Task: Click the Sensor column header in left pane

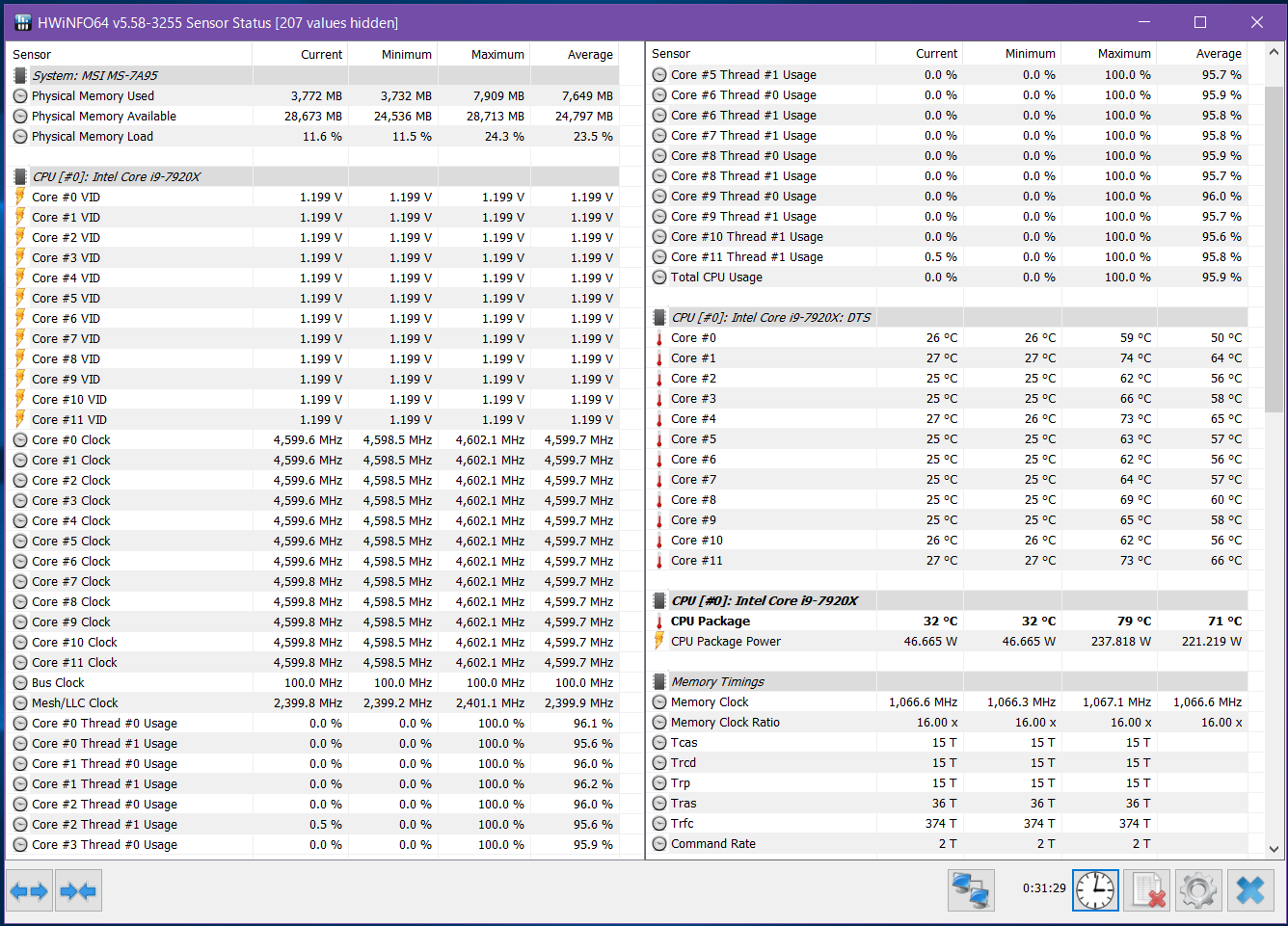Action: pyautogui.click(x=32, y=55)
